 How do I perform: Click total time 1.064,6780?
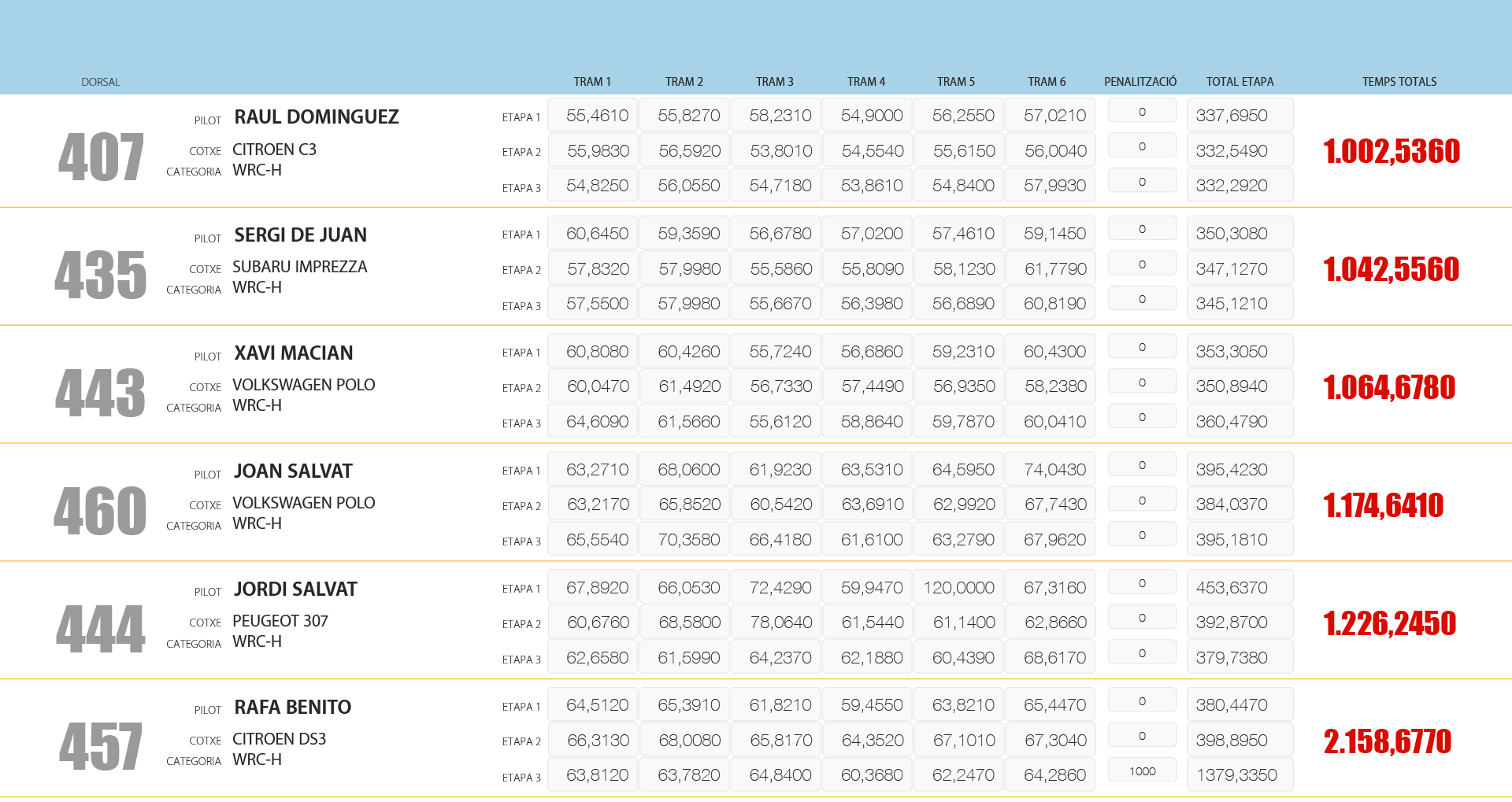coord(1389,387)
